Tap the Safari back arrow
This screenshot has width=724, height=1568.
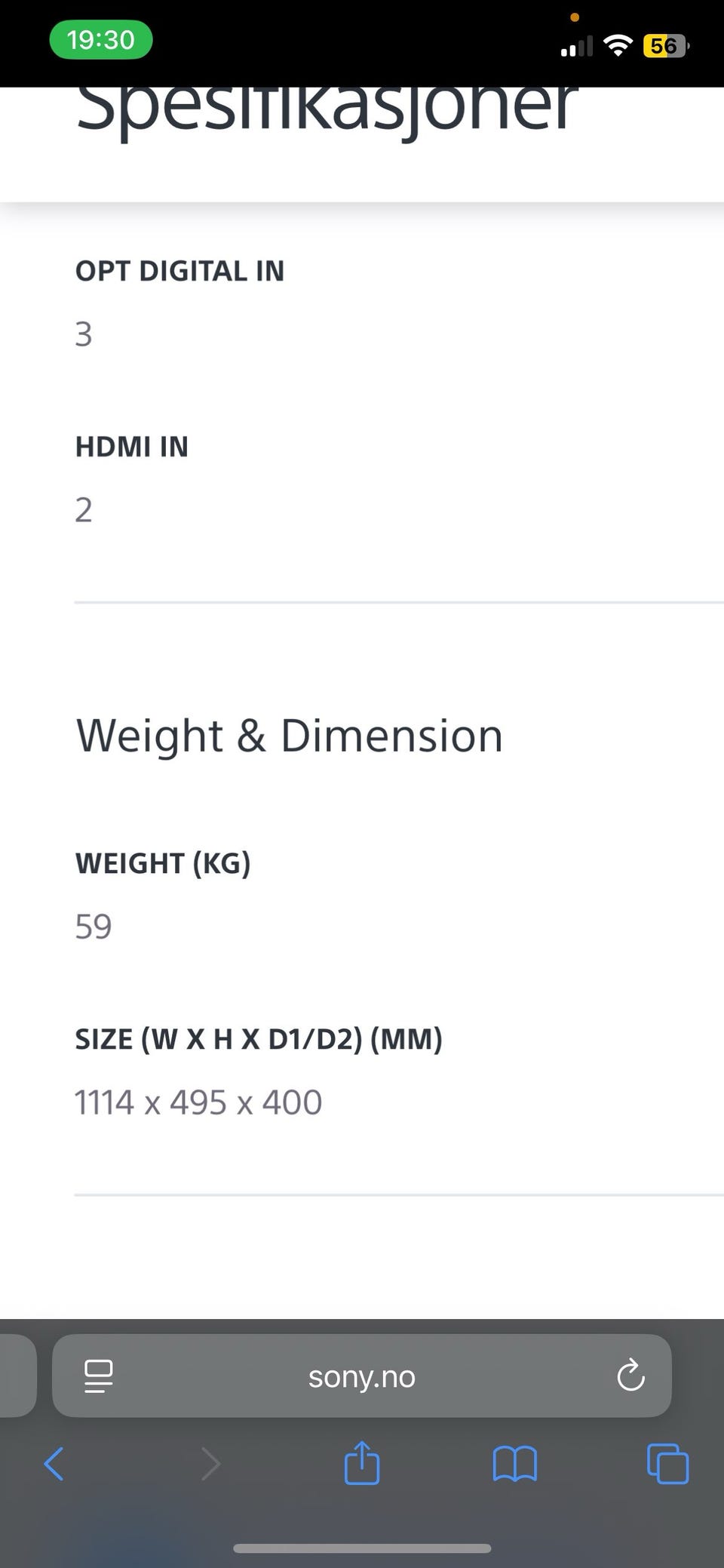(x=54, y=1465)
